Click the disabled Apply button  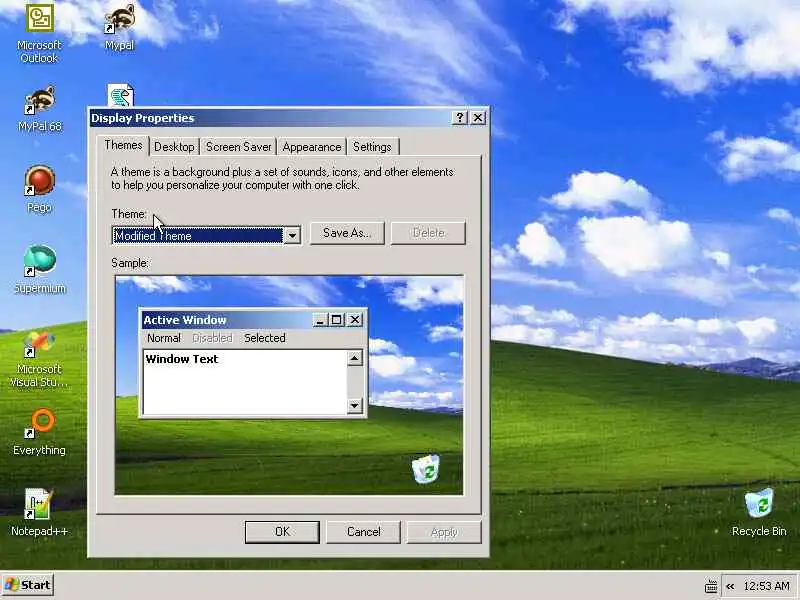(444, 532)
